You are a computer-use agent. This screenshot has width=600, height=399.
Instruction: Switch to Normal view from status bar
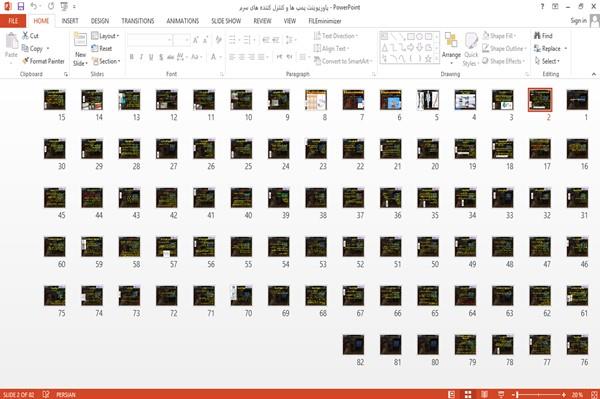pos(452,394)
